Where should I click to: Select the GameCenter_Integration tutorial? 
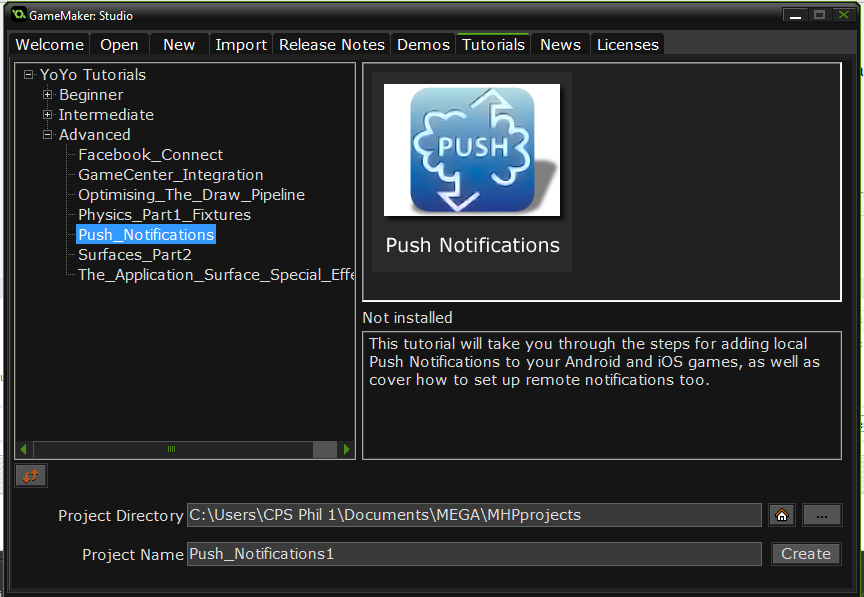[171, 175]
